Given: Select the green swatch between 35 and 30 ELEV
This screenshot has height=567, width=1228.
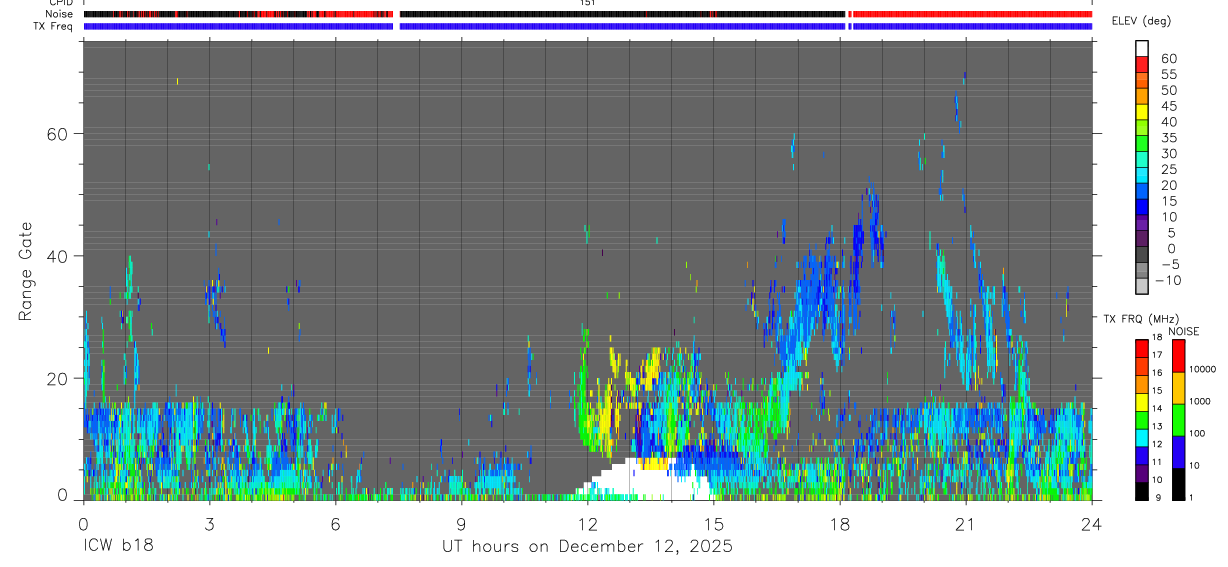Looking at the screenshot, I should click(1142, 143).
